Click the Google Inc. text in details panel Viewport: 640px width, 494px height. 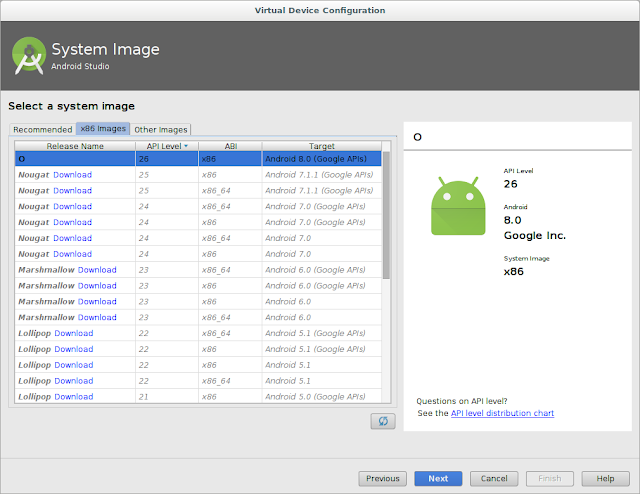[x=535, y=236]
